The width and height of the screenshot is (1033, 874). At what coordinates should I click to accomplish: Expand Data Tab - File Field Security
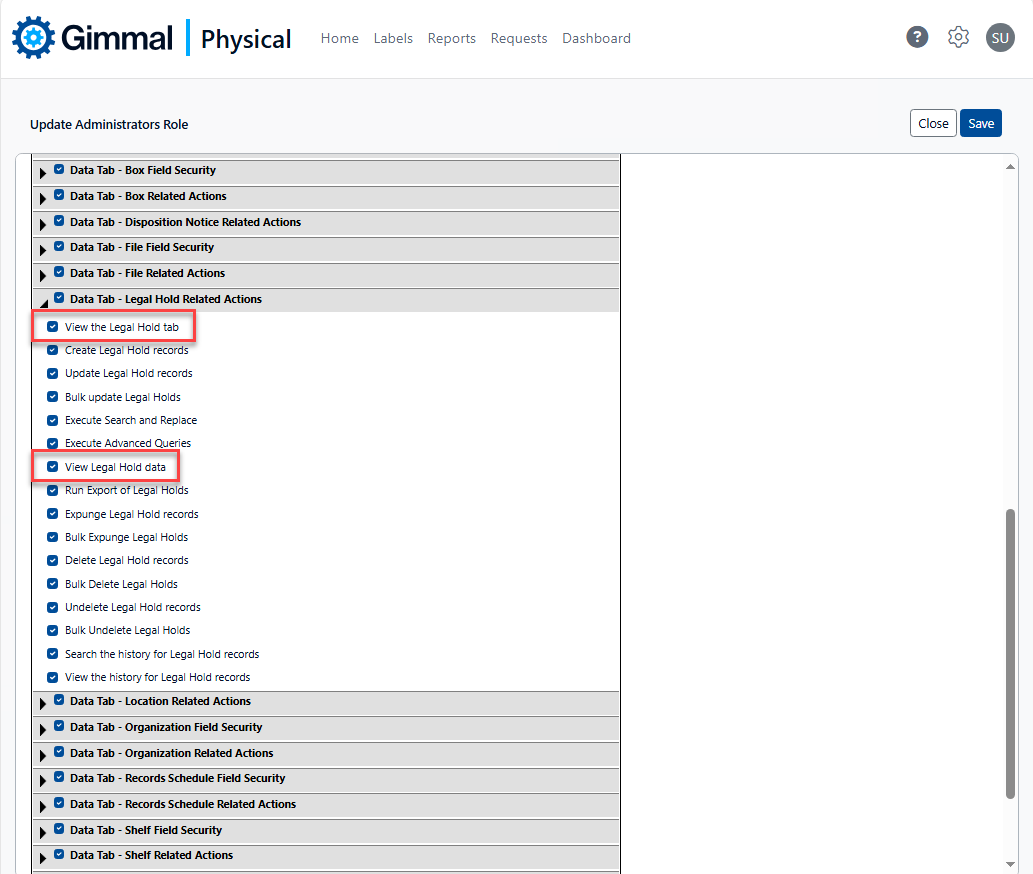click(43, 249)
